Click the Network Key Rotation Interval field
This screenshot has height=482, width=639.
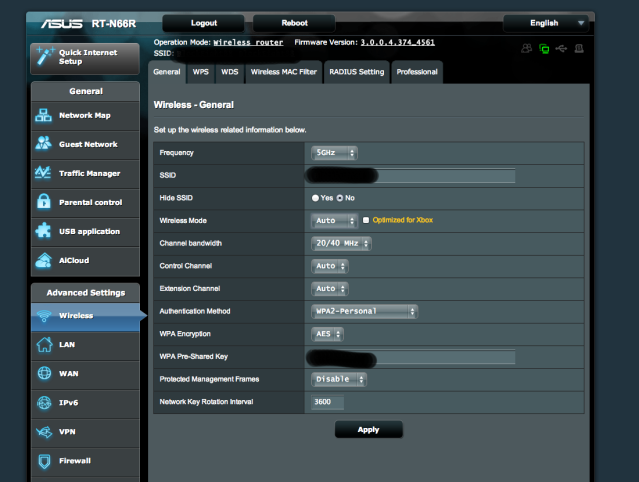pos(327,402)
